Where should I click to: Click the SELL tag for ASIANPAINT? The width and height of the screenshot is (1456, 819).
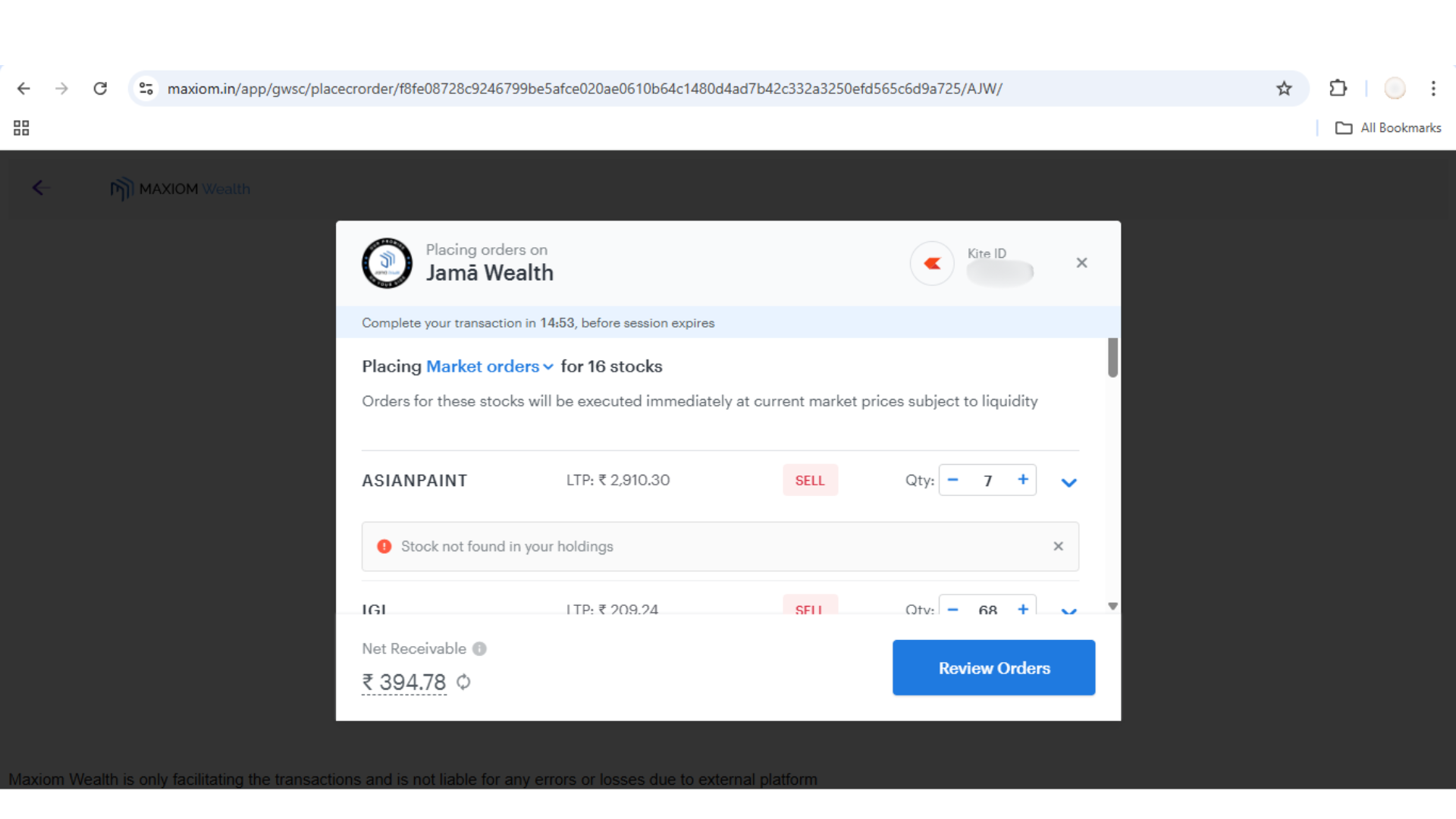(810, 481)
